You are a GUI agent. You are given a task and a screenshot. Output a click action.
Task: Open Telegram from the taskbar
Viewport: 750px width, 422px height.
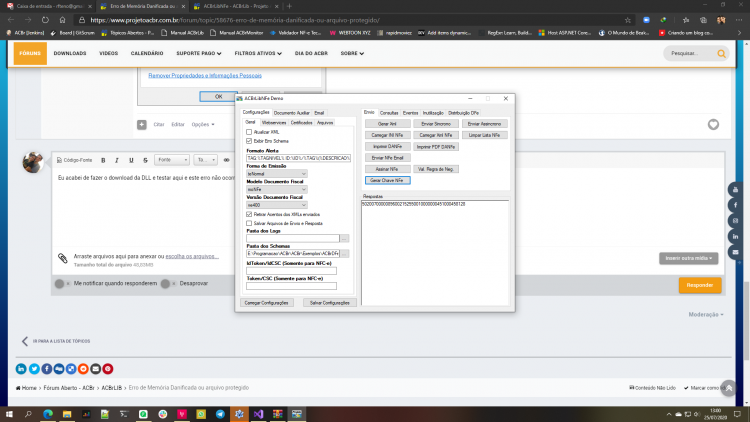tap(220, 414)
